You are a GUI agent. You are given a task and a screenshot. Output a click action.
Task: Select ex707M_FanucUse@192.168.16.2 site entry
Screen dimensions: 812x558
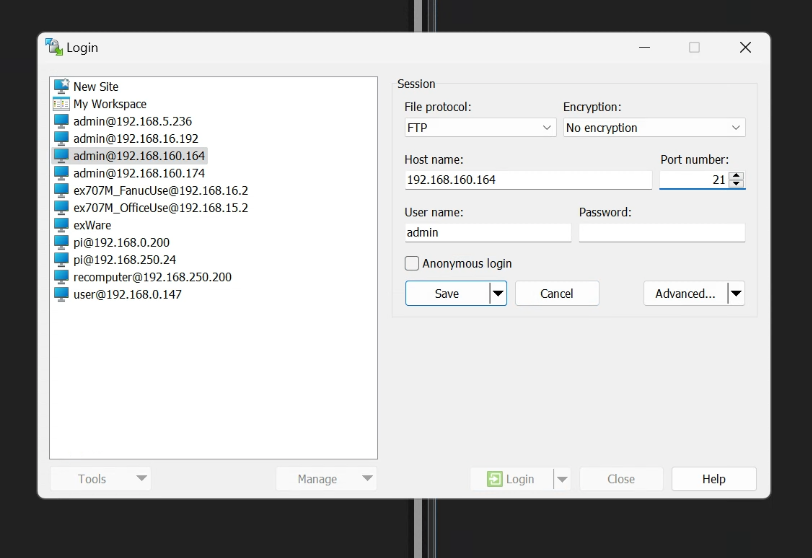(x=160, y=191)
